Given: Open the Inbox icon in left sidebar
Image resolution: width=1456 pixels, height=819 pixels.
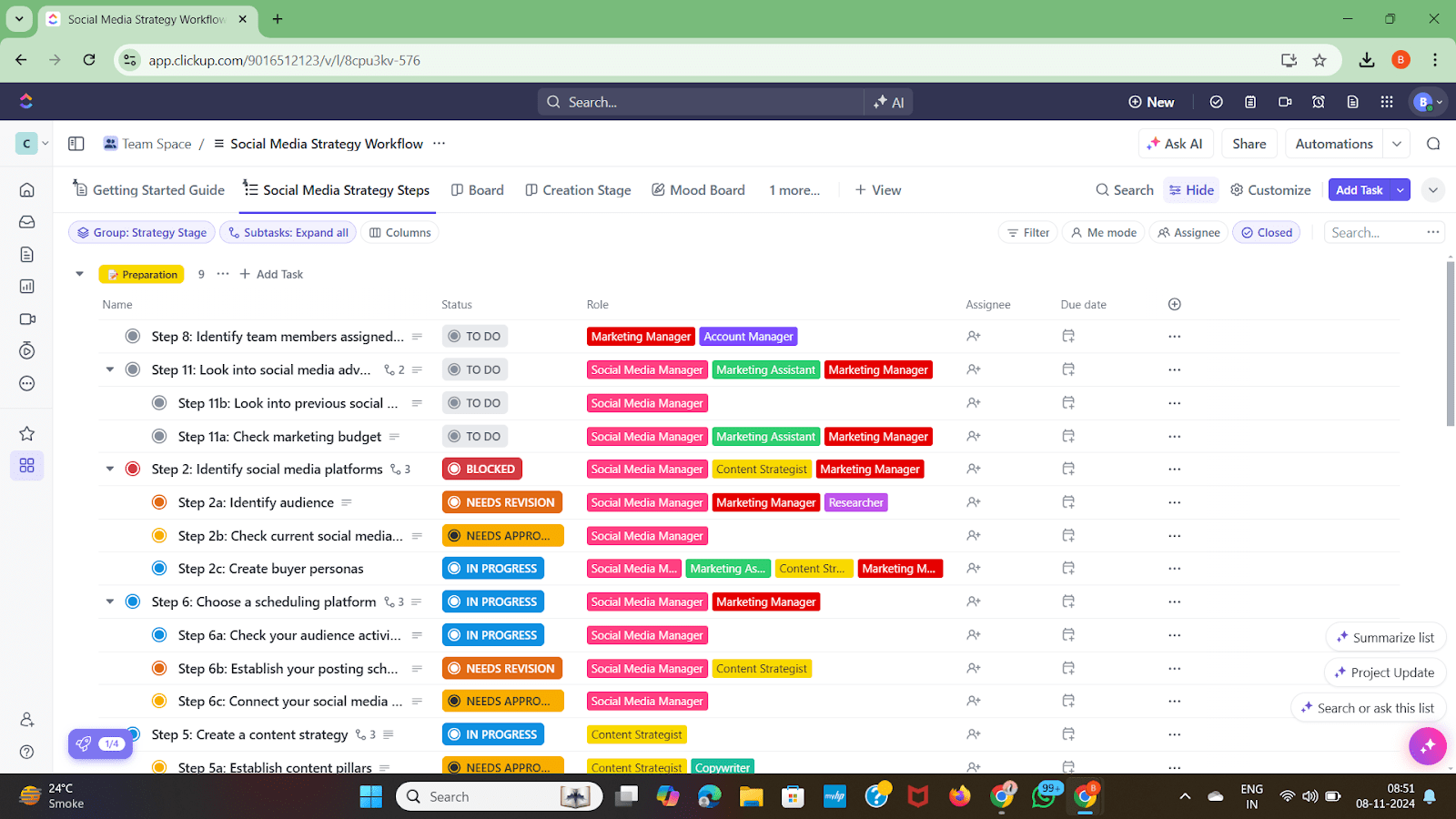Looking at the screenshot, I should [x=26, y=222].
